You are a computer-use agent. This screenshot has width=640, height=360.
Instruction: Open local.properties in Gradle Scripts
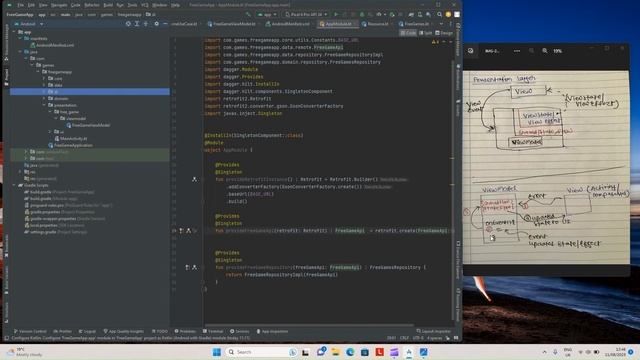click(x=54, y=225)
